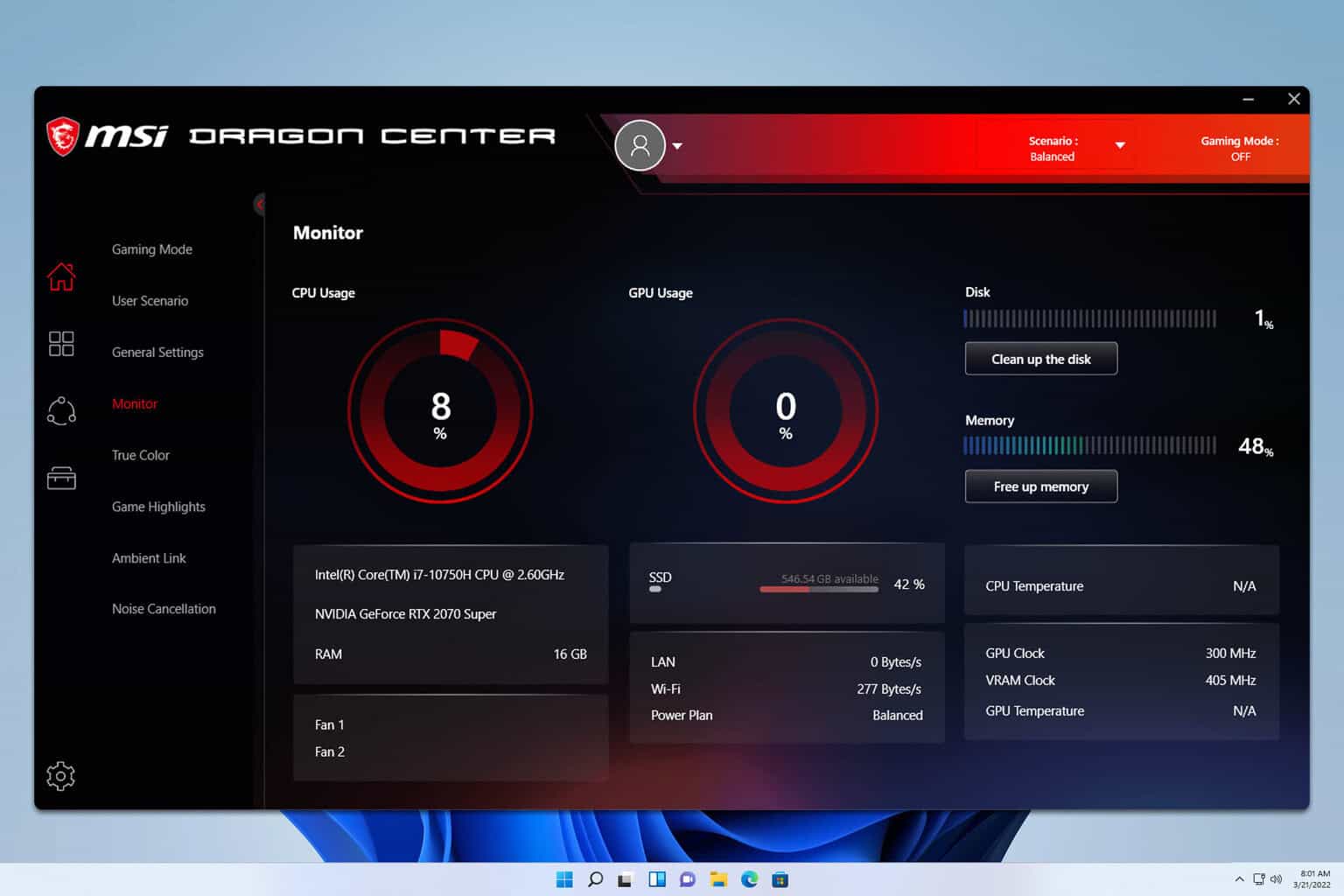Open the Scenario Balanced dropdown arrow
The height and width of the screenshot is (896, 1344).
(1120, 145)
